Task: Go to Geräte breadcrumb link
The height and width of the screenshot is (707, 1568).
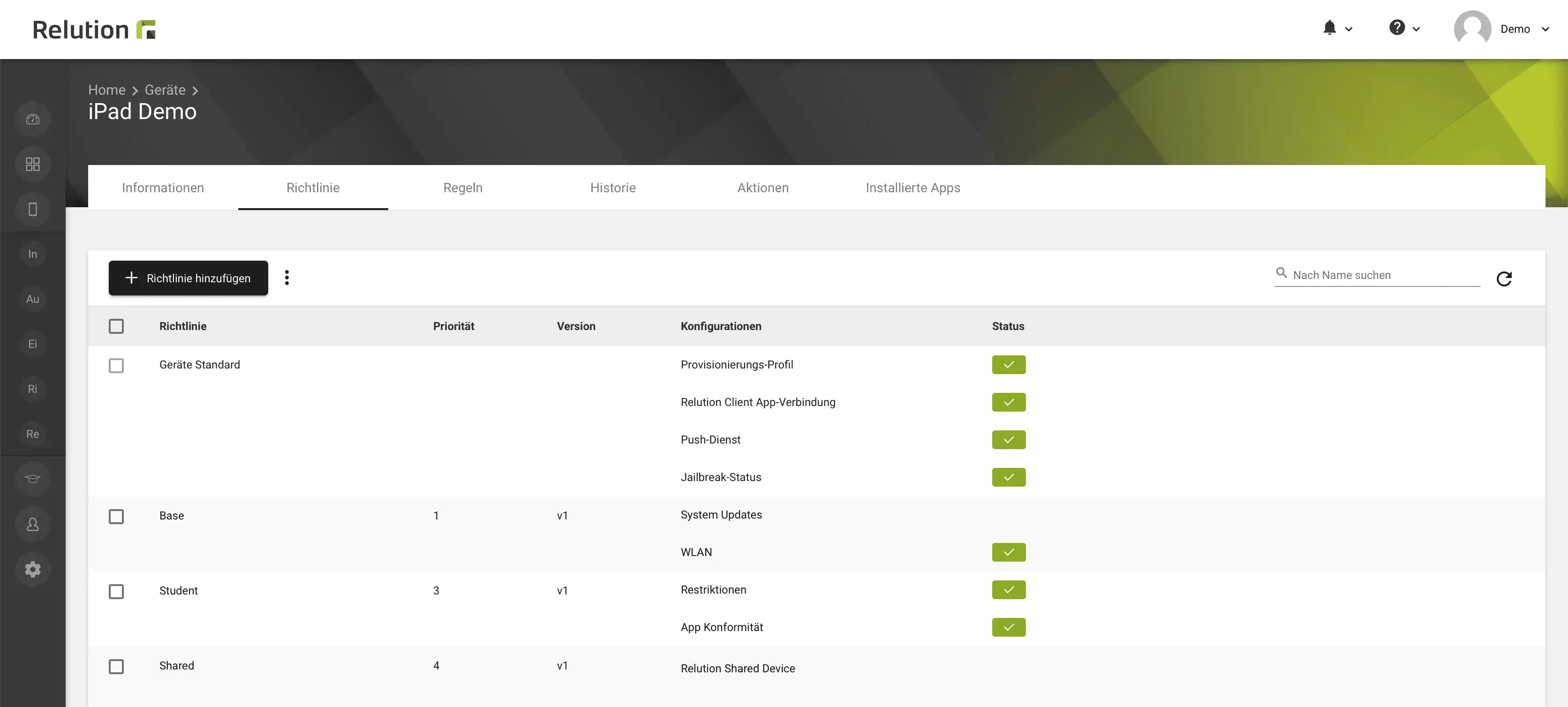Action: coord(165,90)
